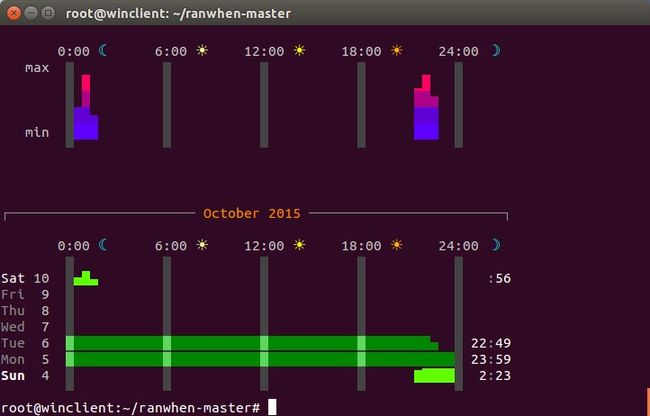Click the '12:00' label under October 2015
Screen dimensions: 650x416
click(x=264, y=246)
